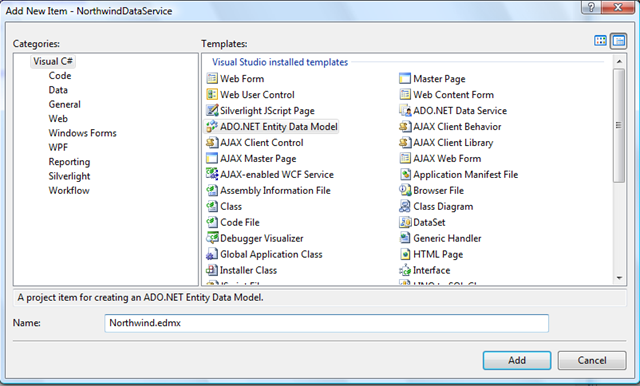Choose the AJAX Client Behavior icon

click(x=405, y=126)
